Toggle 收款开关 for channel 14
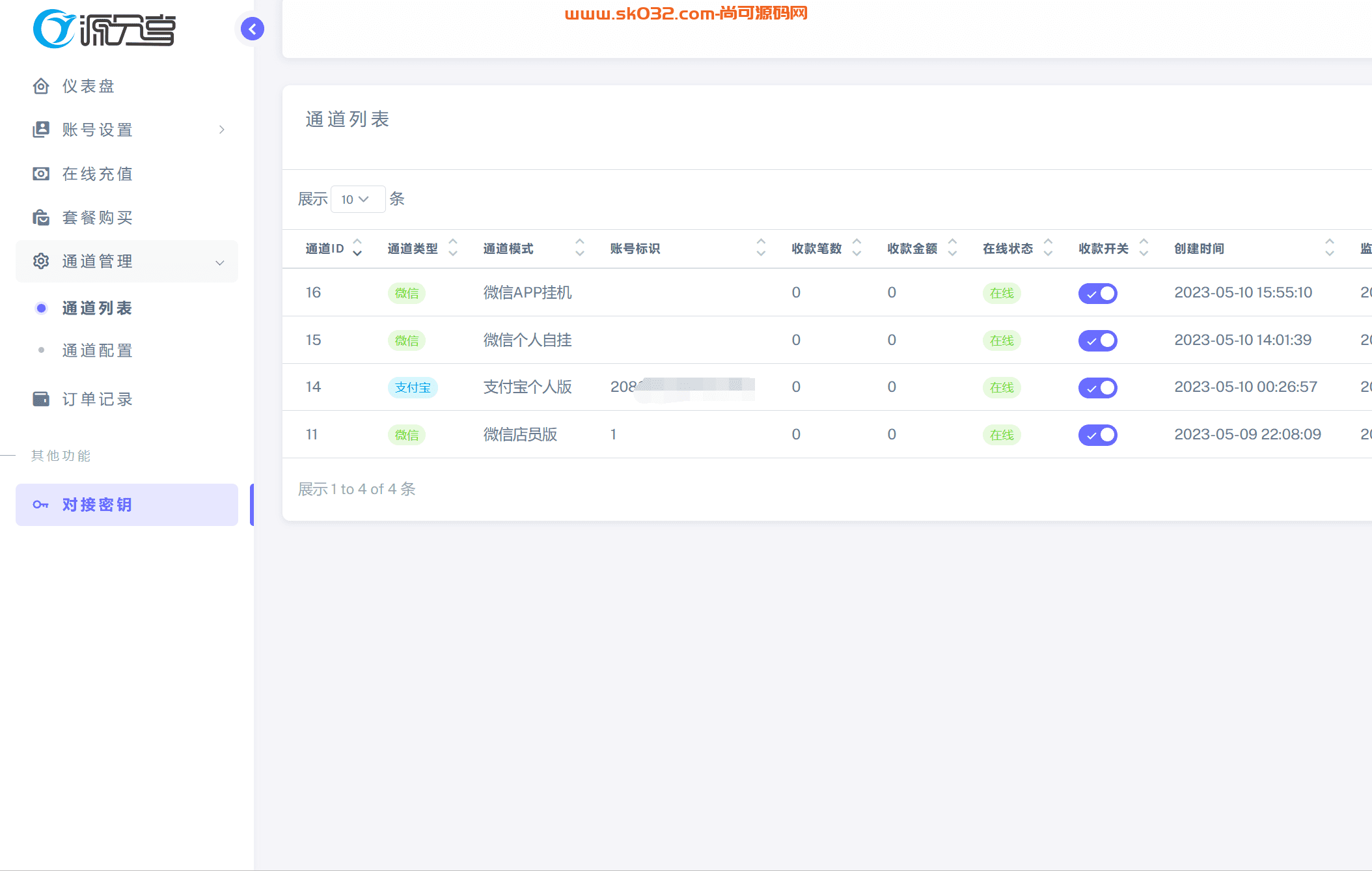The width and height of the screenshot is (1372, 871). coord(1098,388)
